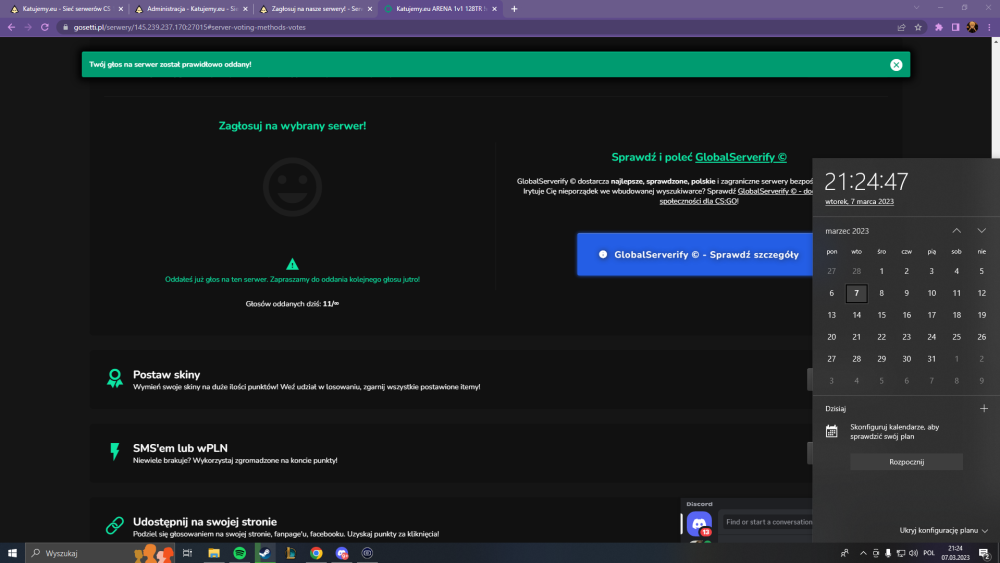Screen dimensions: 1000x563
Task: Open the People icon in system tray
Action: [844, 553]
